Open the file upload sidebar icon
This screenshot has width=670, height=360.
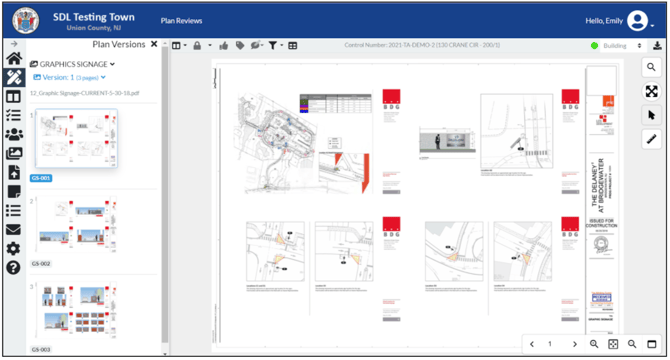point(14,172)
